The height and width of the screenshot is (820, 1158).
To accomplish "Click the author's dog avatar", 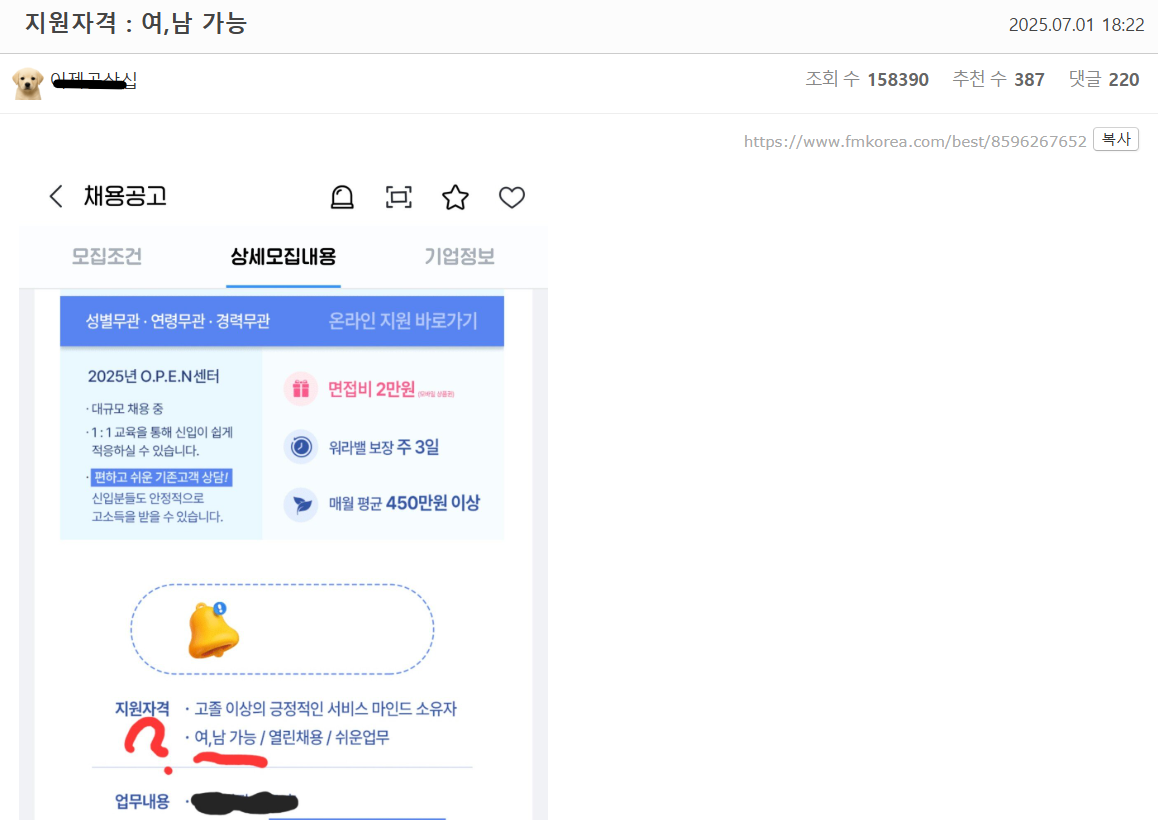I will tap(28, 83).
